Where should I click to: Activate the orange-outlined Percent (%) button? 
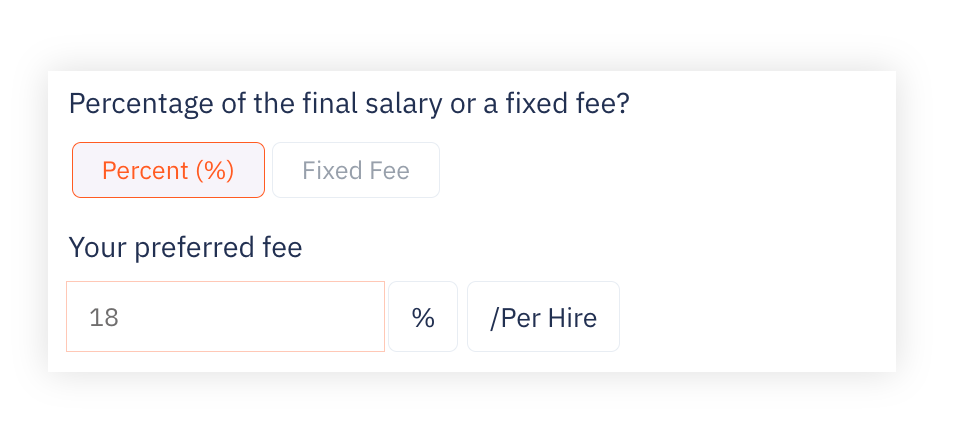(168, 170)
